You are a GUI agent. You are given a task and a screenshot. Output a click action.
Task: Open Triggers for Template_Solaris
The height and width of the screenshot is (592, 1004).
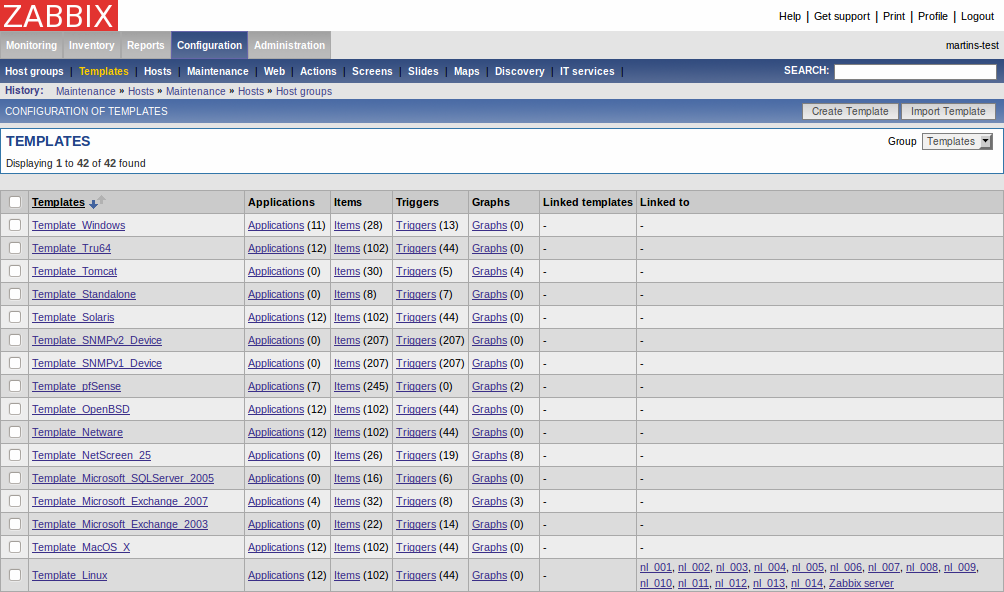pyautogui.click(x=416, y=317)
